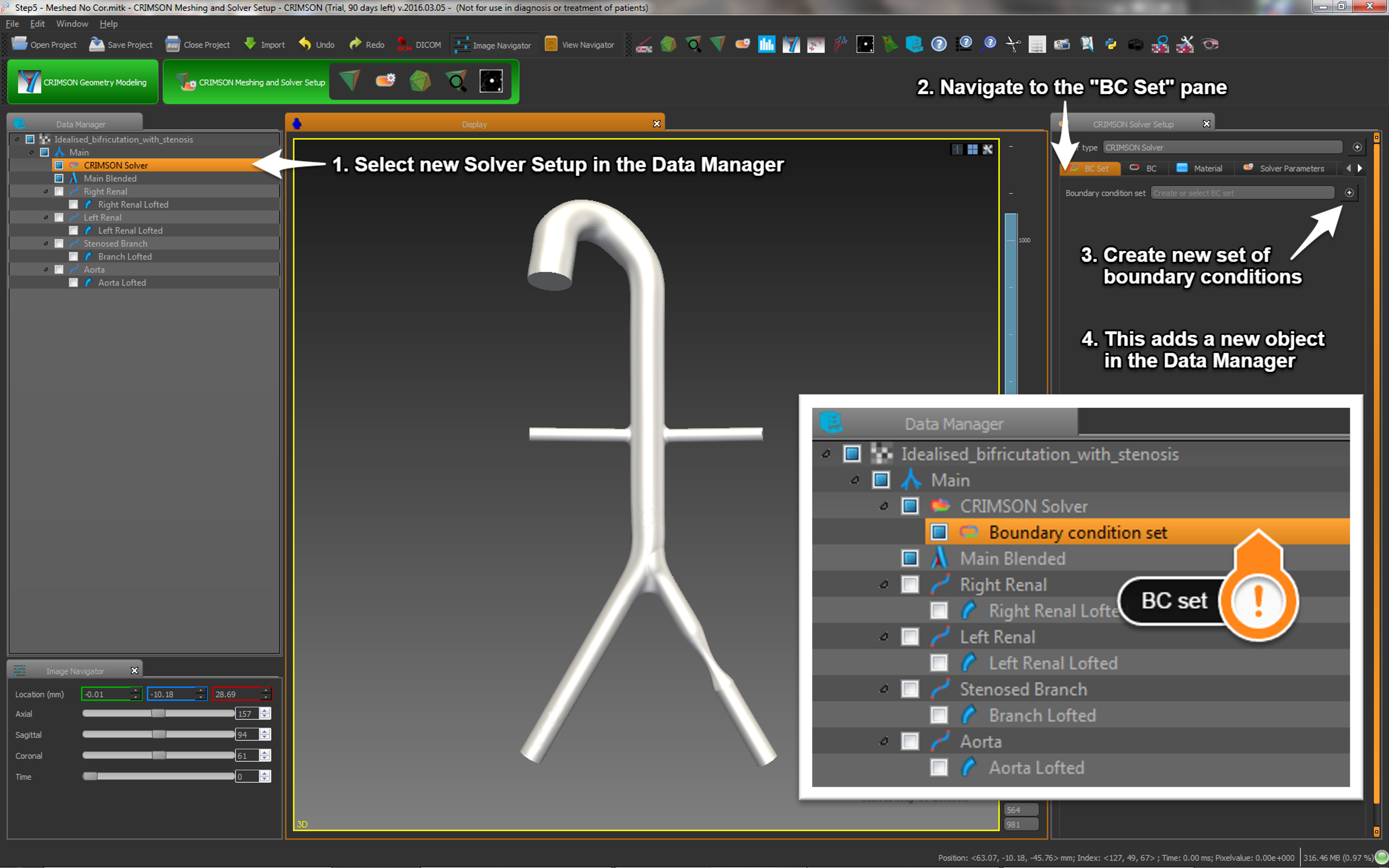Click the Sagittal slider handle
This screenshot has width=1389, height=868.
tap(158, 734)
